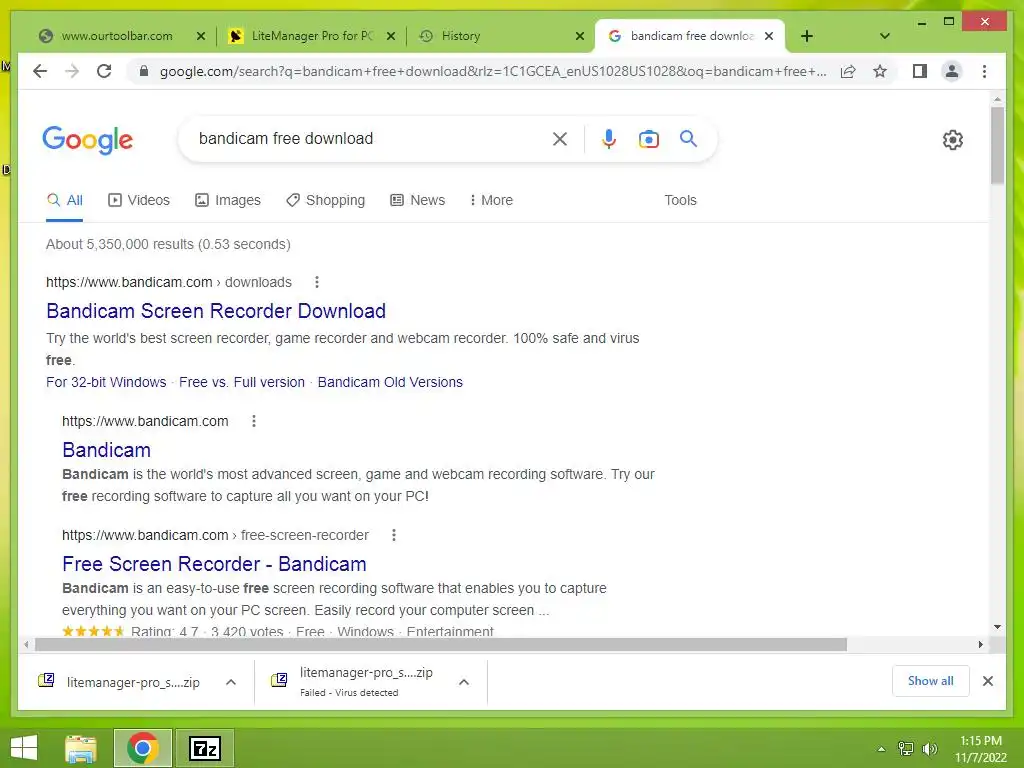This screenshot has height=768, width=1024.
Task: Open a new browser tab
Action: point(807,36)
